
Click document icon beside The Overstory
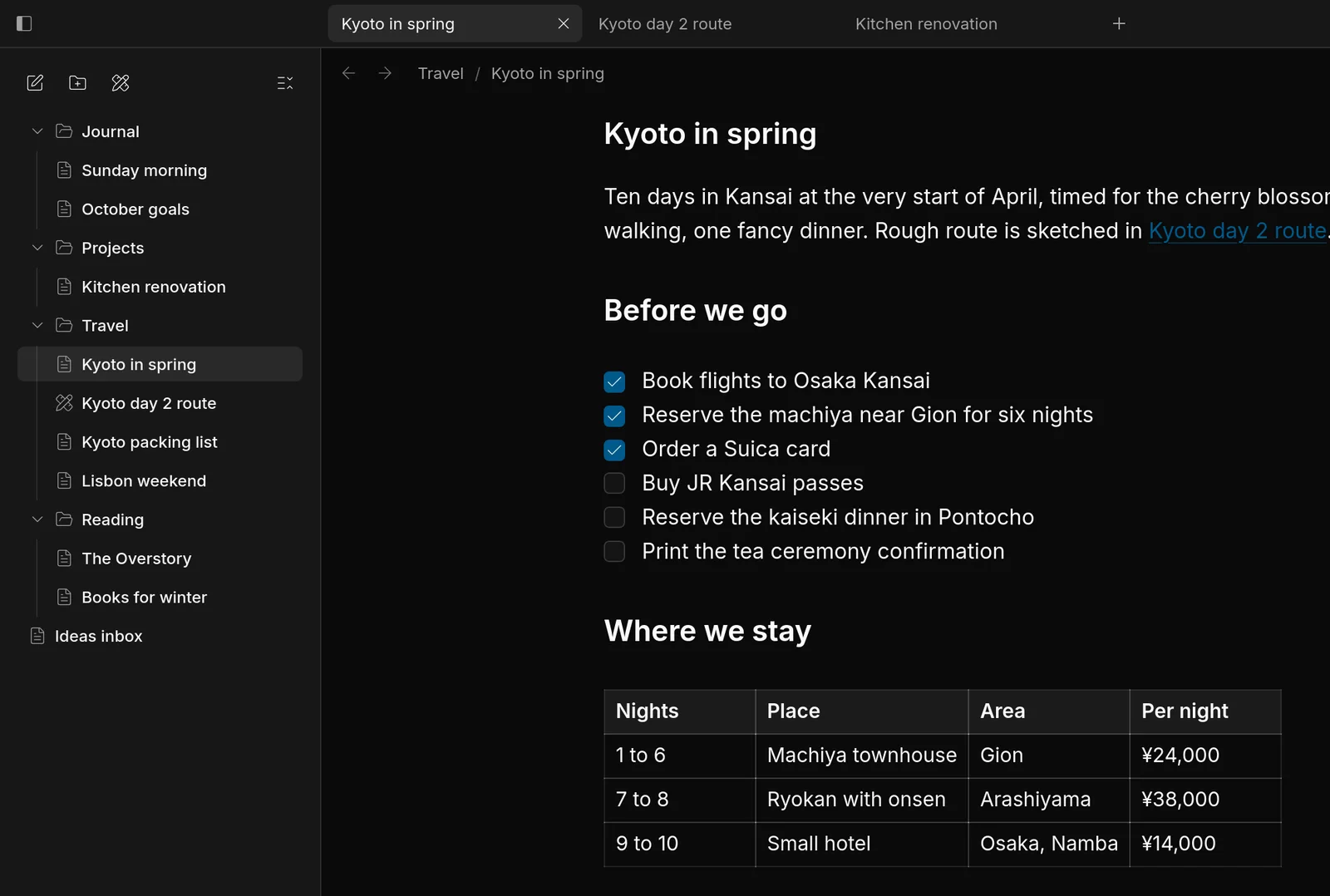[64, 558]
